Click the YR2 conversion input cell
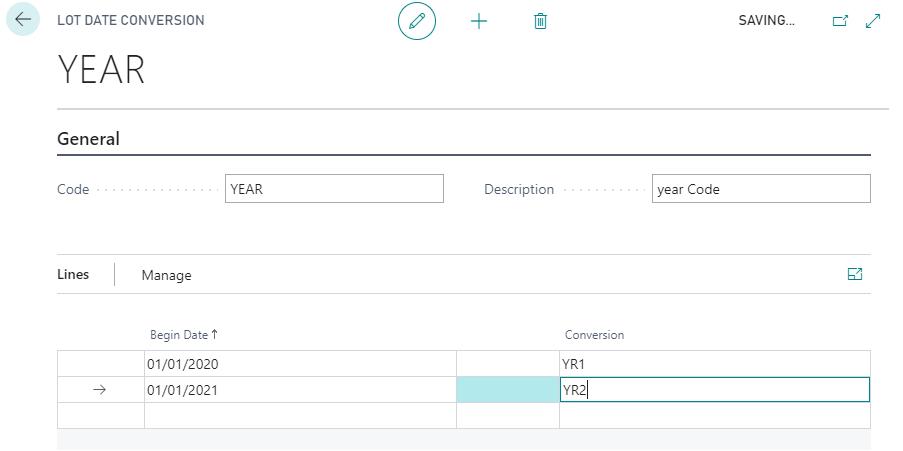903x451 pixels. click(x=714, y=390)
